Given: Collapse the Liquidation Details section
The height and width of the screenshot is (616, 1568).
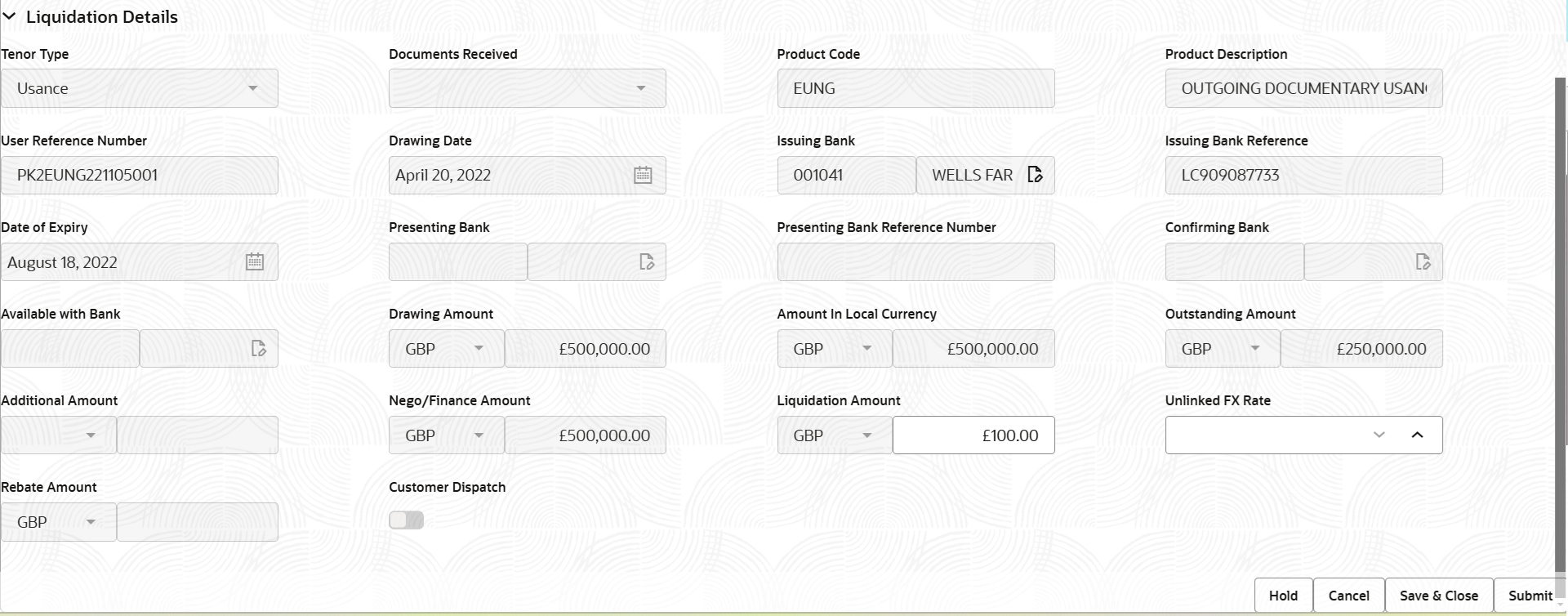Looking at the screenshot, I should 10,16.
